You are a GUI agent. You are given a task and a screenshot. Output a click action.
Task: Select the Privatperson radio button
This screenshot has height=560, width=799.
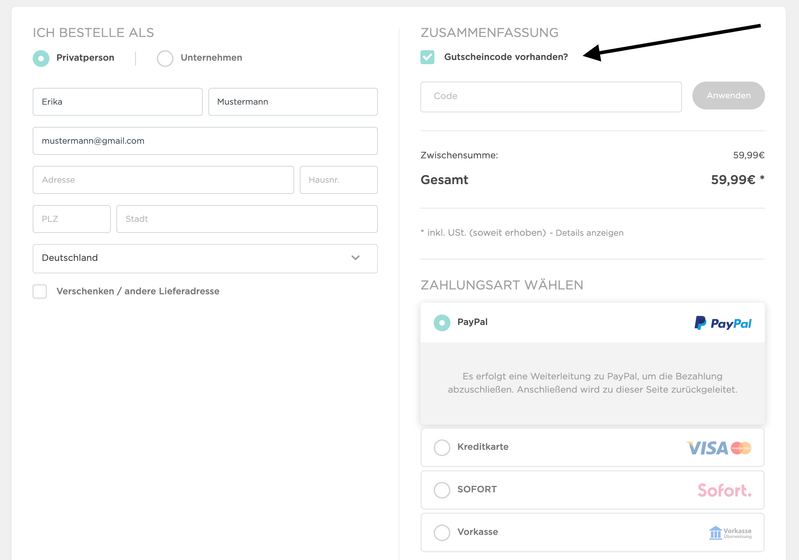tap(41, 58)
